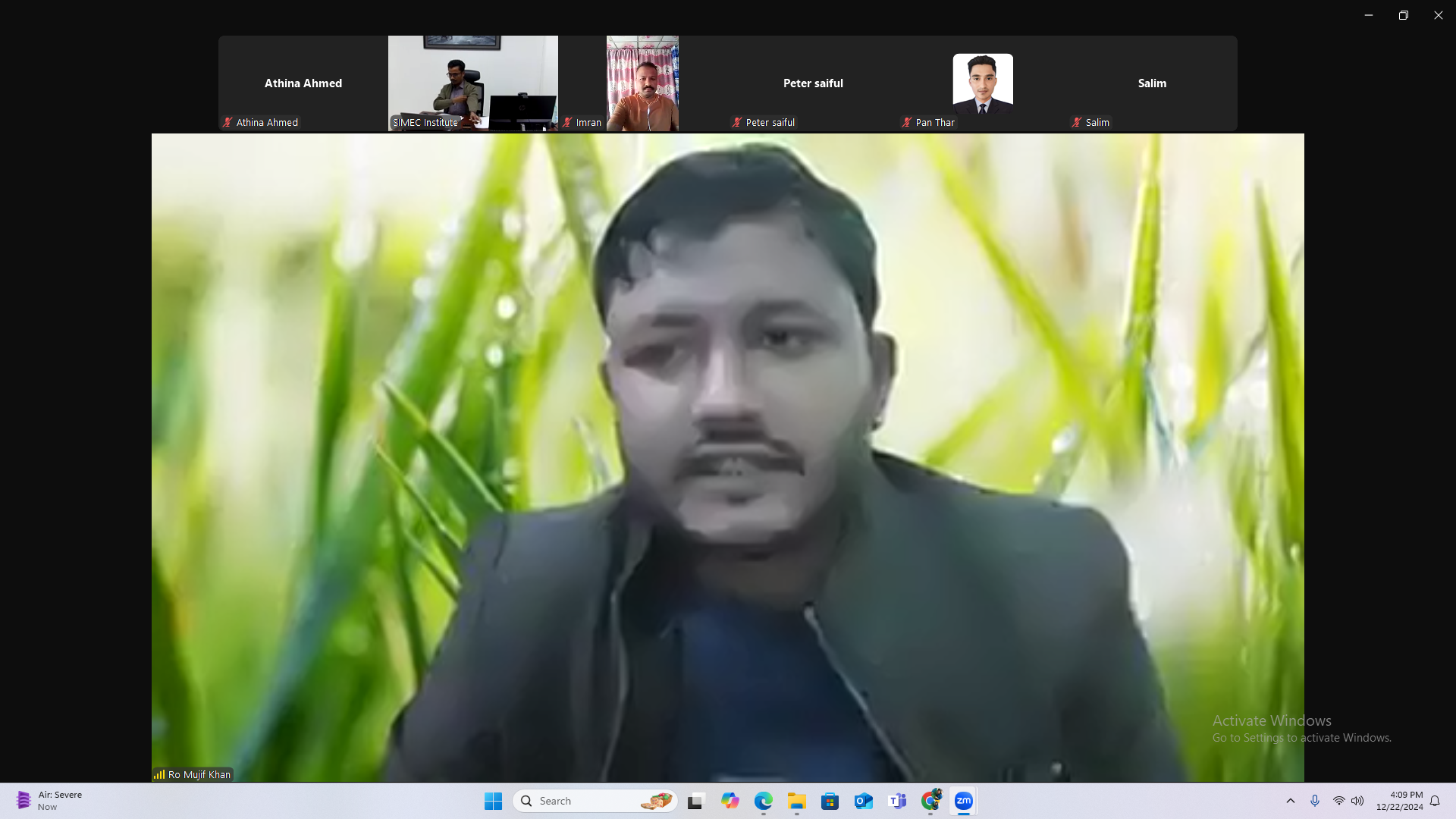Open Copilot from the taskbar

point(730,800)
